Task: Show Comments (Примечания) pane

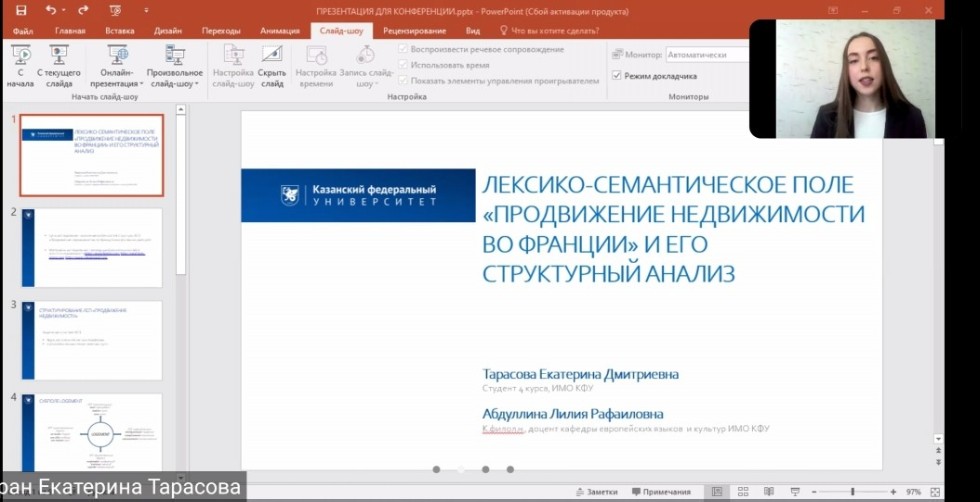Action: (x=659, y=492)
